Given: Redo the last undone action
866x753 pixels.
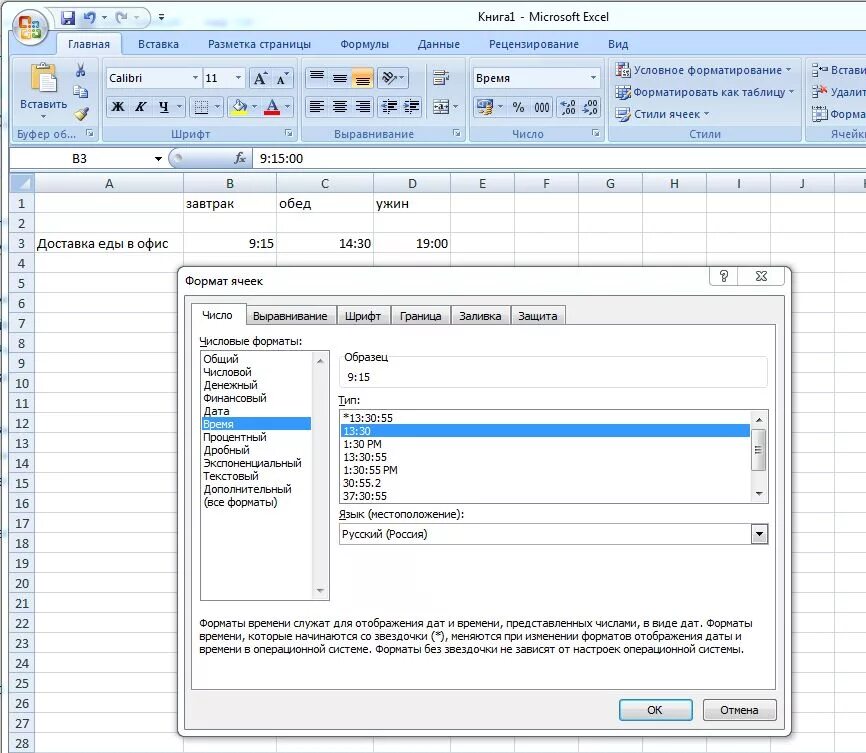Looking at the screenshot, I should (x=122, y=18).
